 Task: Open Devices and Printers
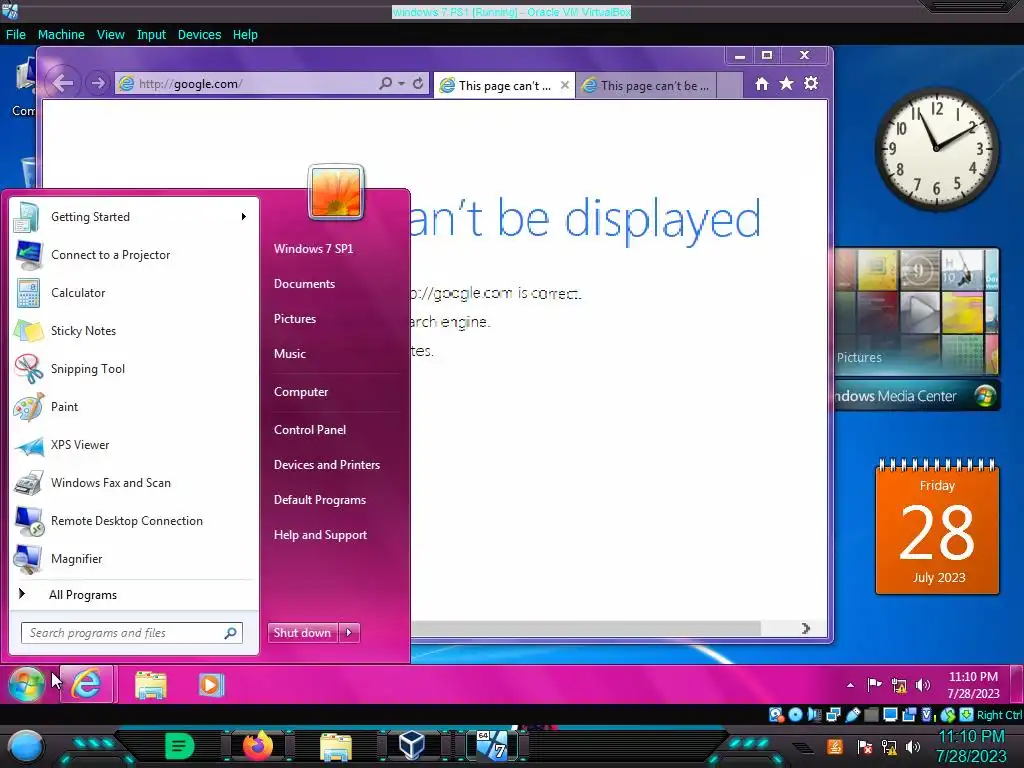click(x=327, y=465)
